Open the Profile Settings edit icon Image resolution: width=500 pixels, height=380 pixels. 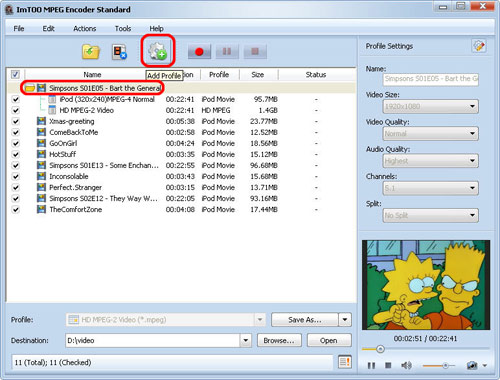point(479,46)
